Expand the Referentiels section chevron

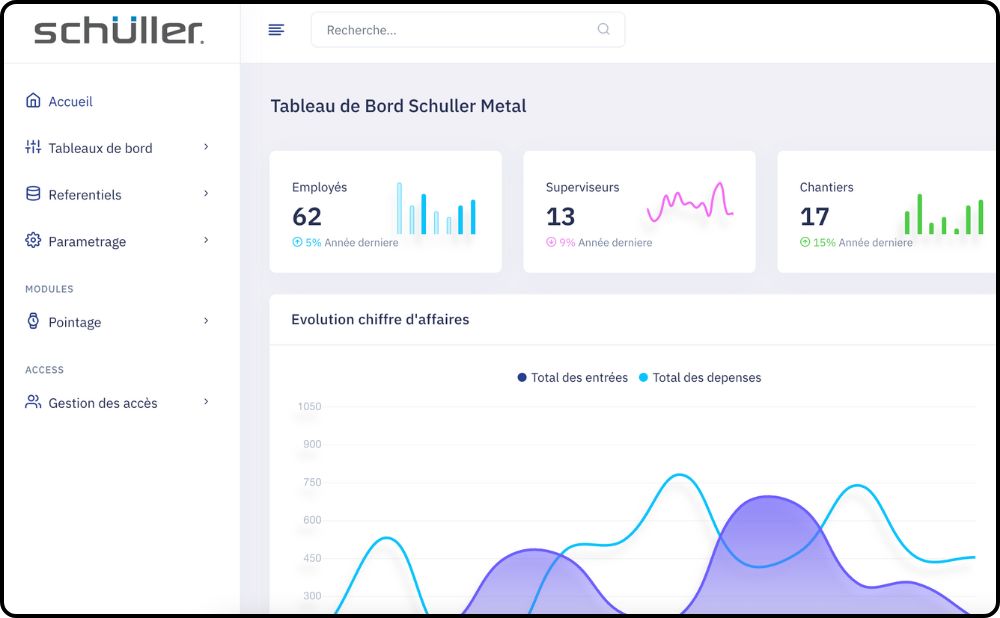[x=206, y=194]
